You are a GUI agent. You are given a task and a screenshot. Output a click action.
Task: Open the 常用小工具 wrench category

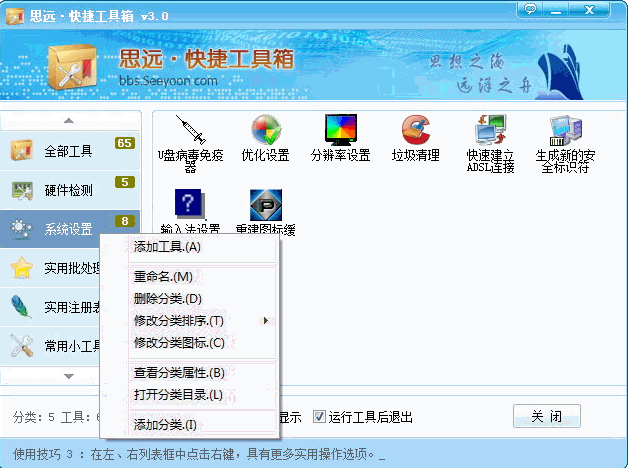tap(50, 346)
